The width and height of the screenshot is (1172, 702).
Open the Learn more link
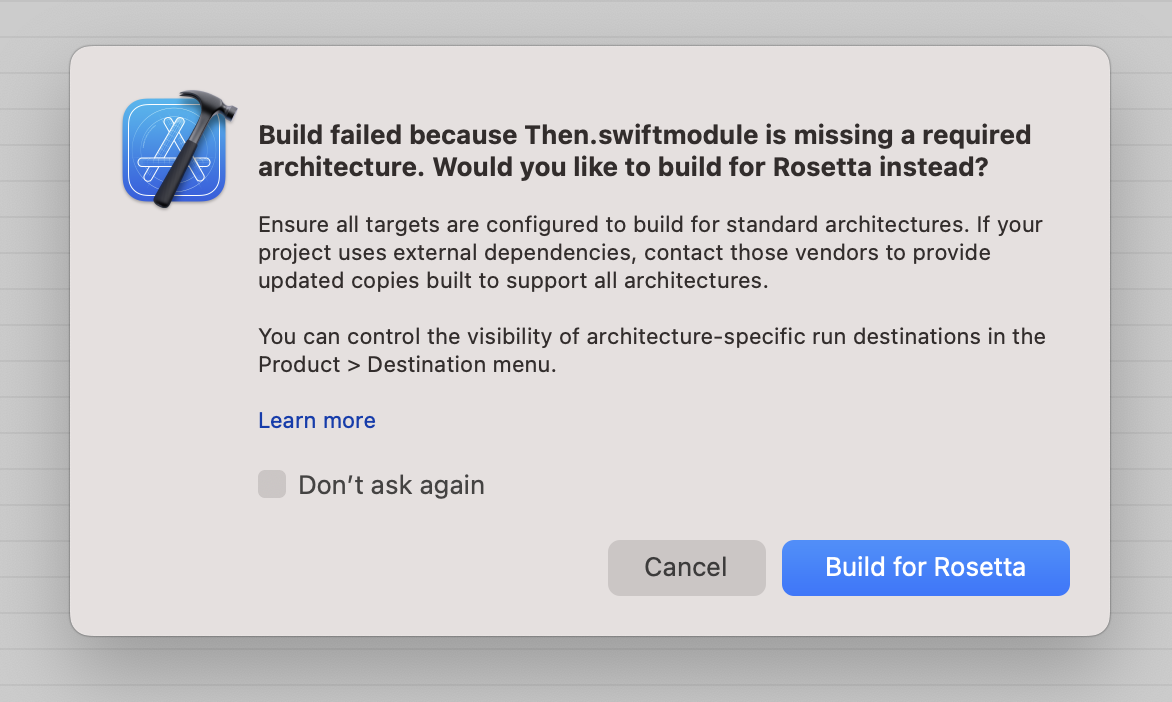[x=317, y=421]
